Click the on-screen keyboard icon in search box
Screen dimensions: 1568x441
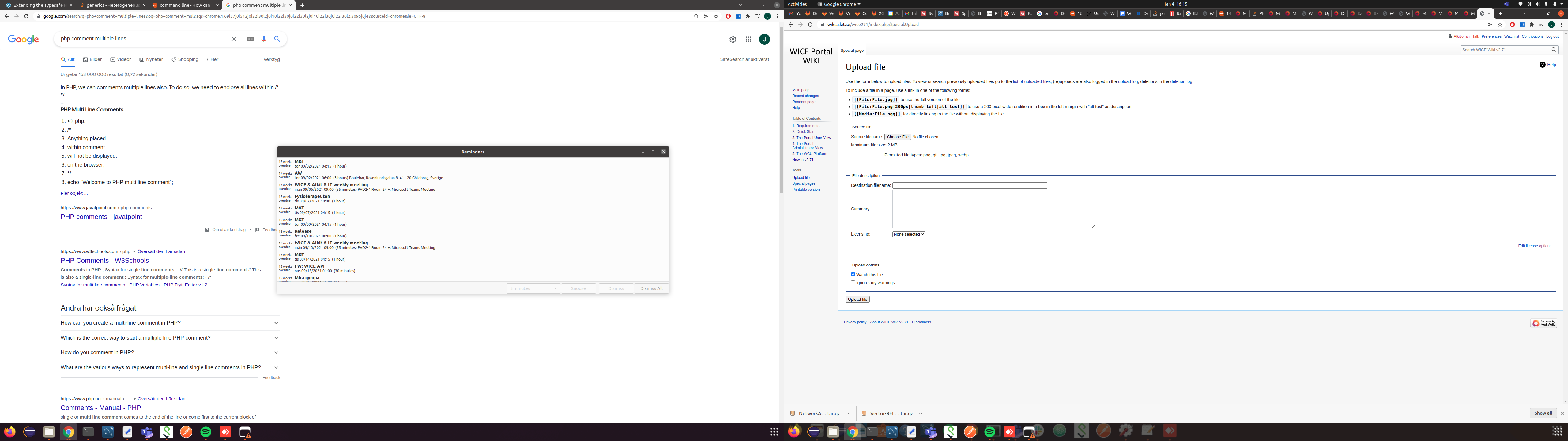(250, 39)
